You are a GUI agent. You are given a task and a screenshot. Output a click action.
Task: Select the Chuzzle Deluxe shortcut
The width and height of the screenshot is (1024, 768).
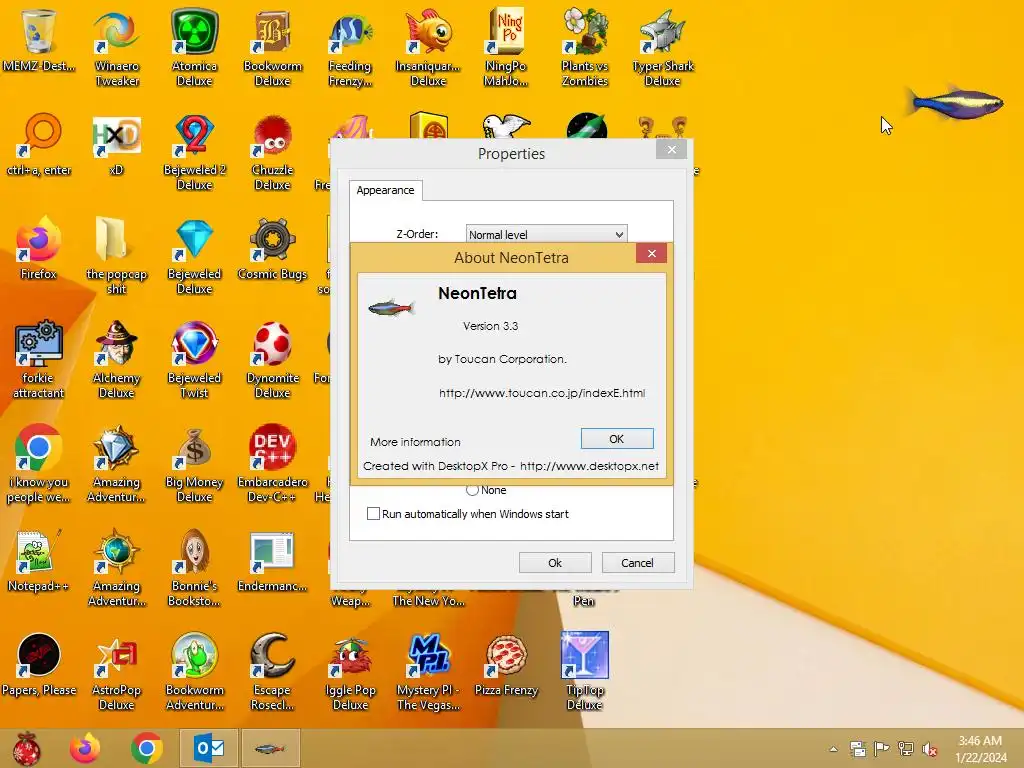click(272, 152)
